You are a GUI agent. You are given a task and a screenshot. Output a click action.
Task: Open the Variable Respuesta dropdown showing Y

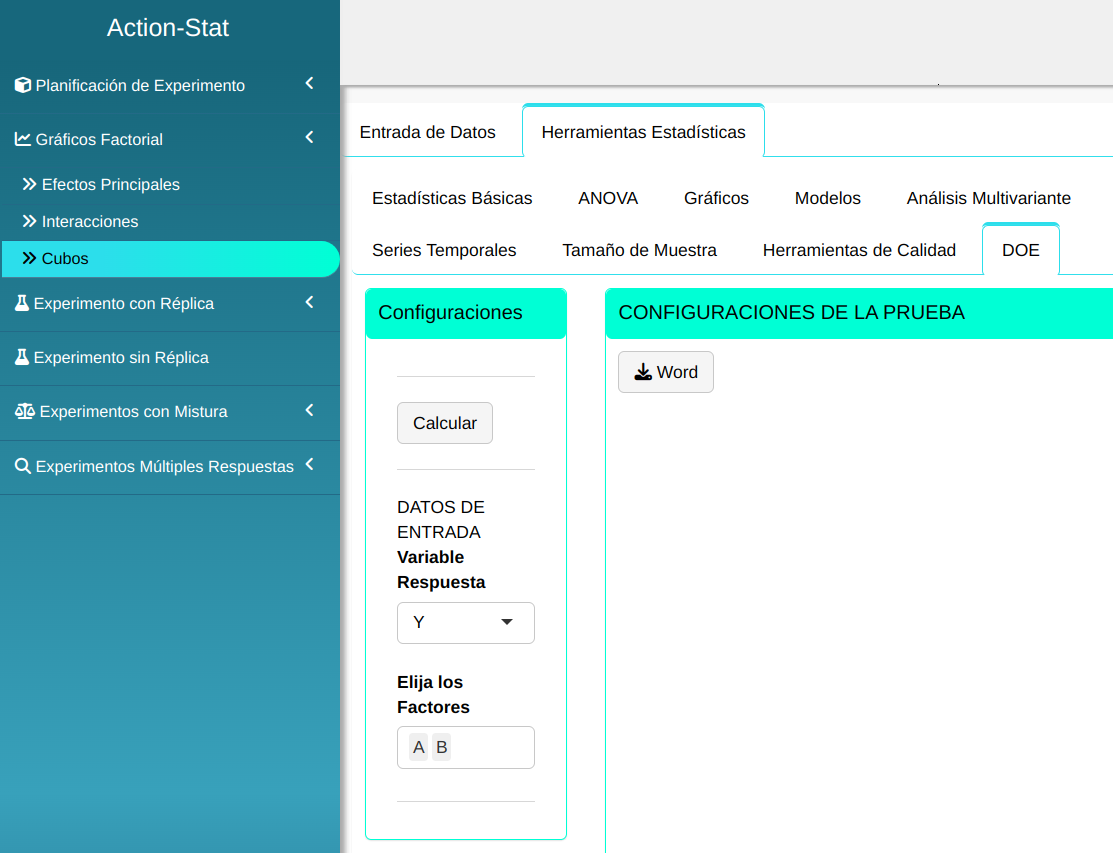[465, 622]
